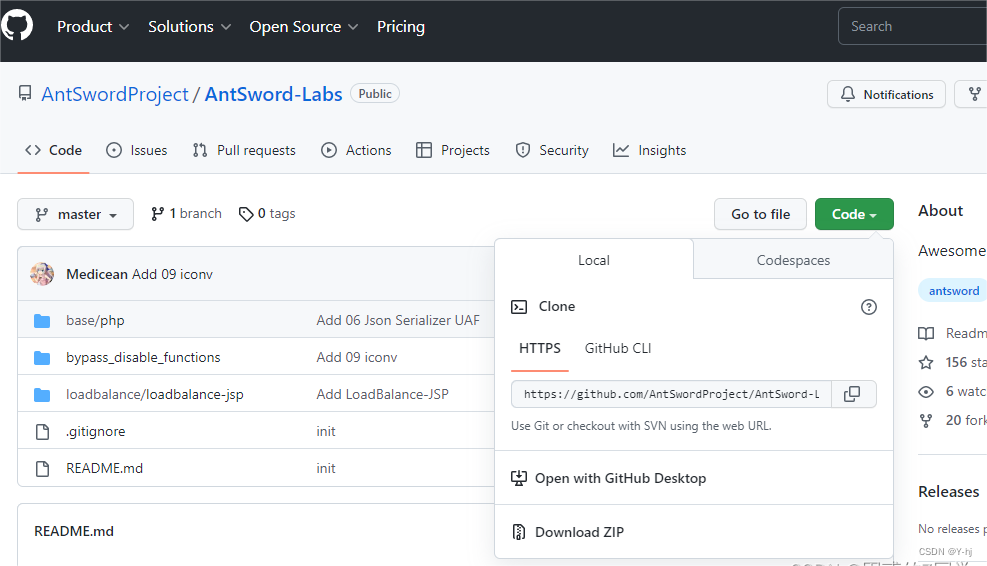Open the Issues tab

point(137,150)
